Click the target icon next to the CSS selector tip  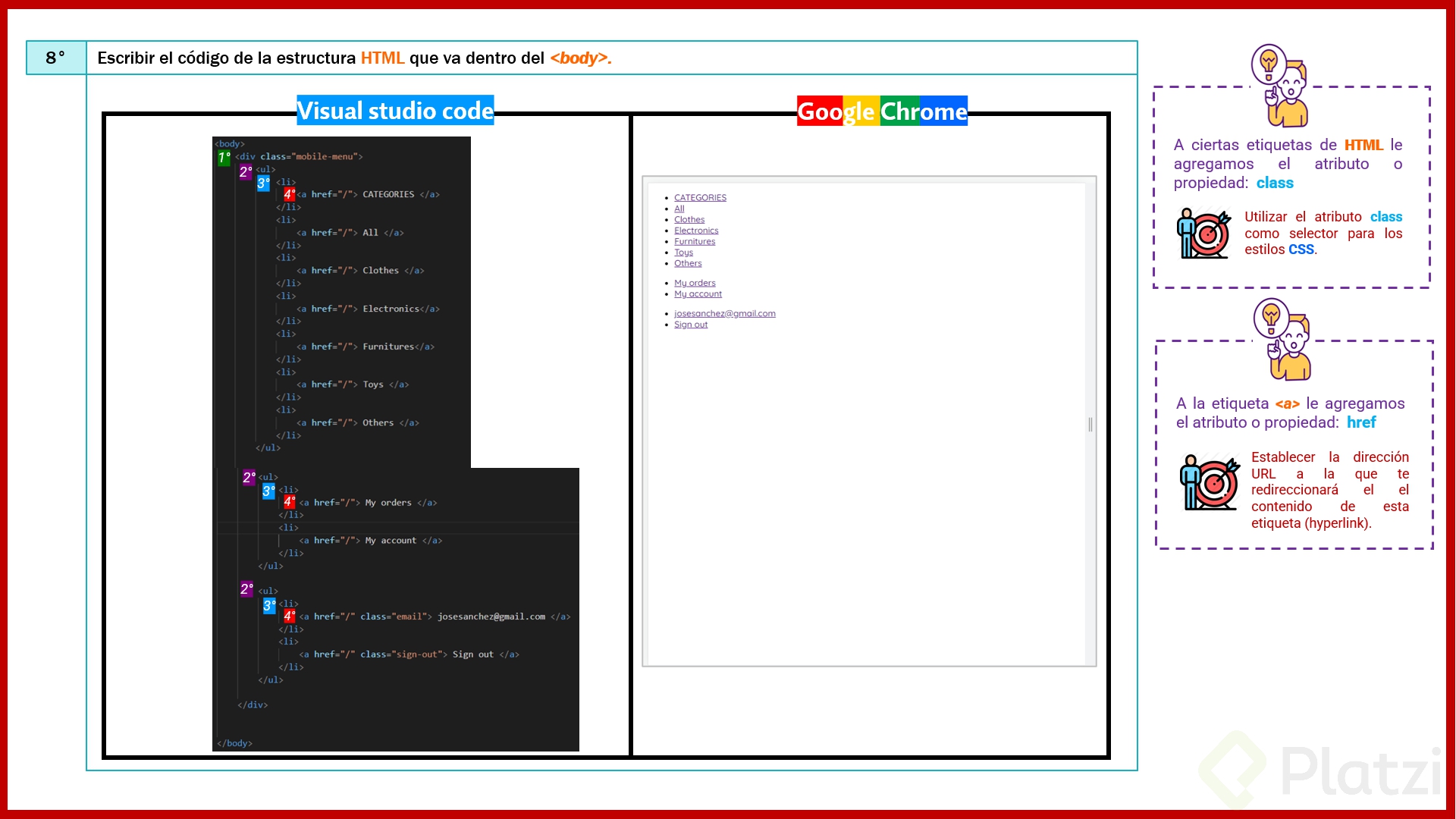coord(1204,233)
